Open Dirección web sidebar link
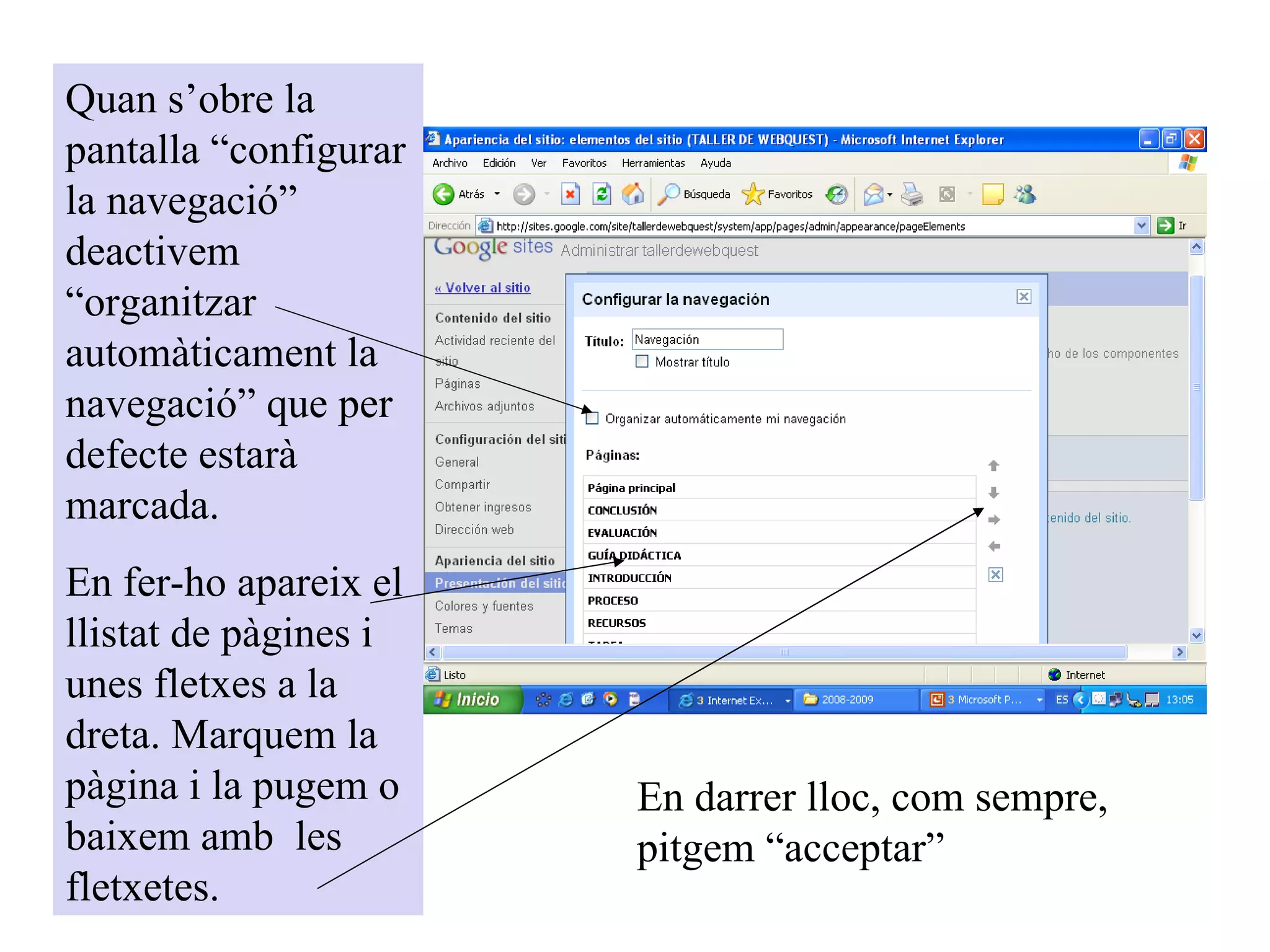Viewport: 1270px width, 952px height. [474, 529]
